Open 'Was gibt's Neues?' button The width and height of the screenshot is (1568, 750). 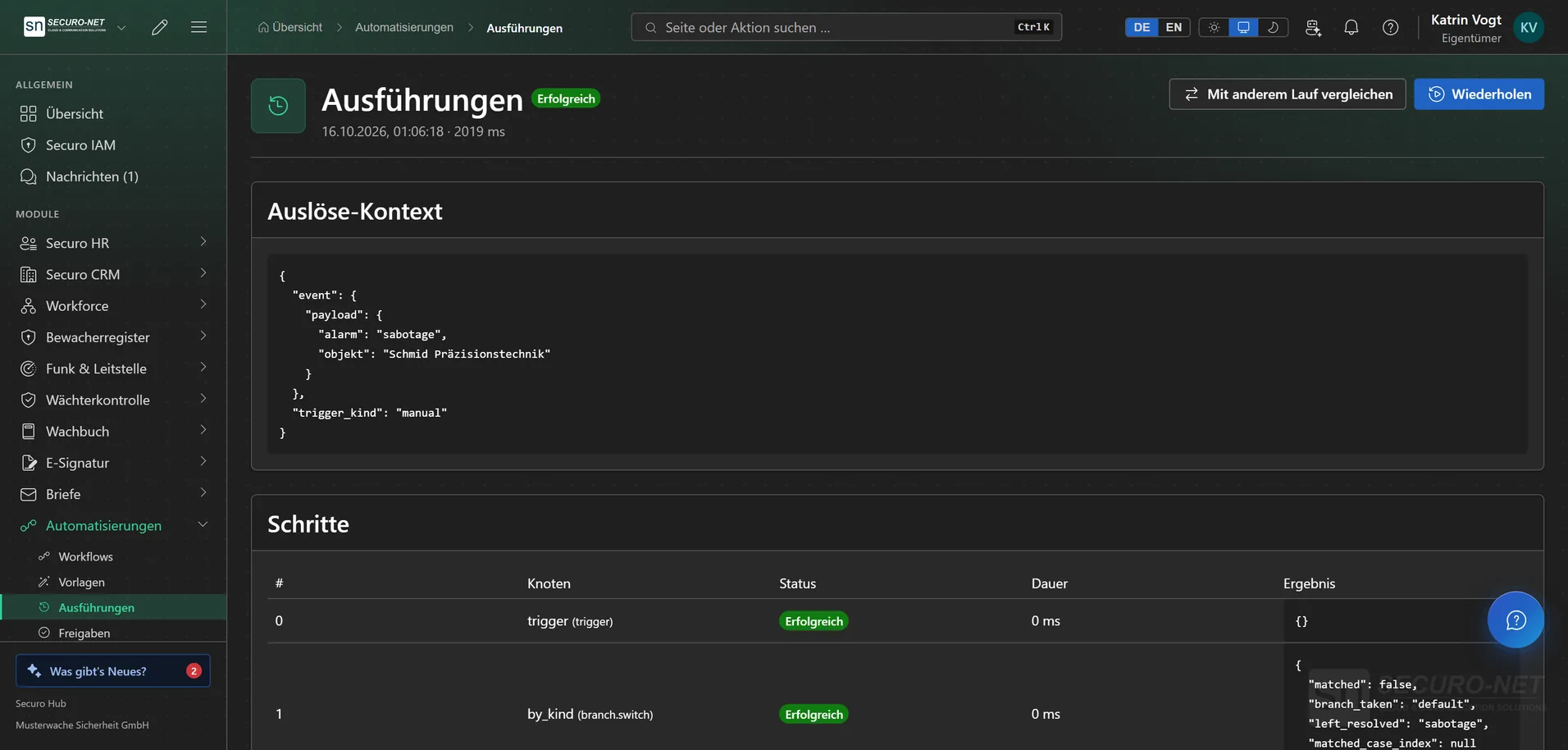tap(113, 670)
